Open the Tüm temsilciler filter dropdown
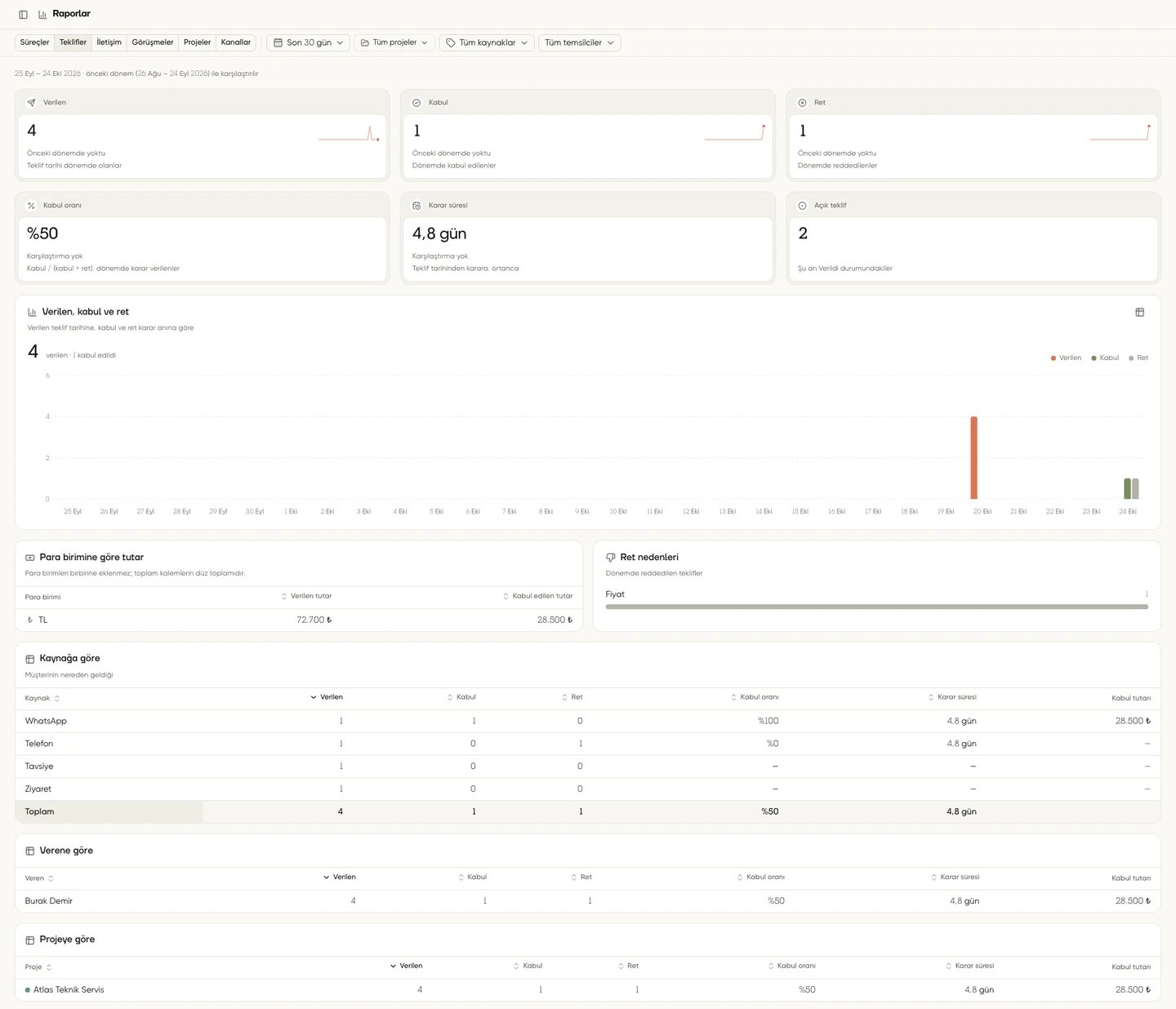Viewport: 1176px width, 1009px height. click(580, 42)
